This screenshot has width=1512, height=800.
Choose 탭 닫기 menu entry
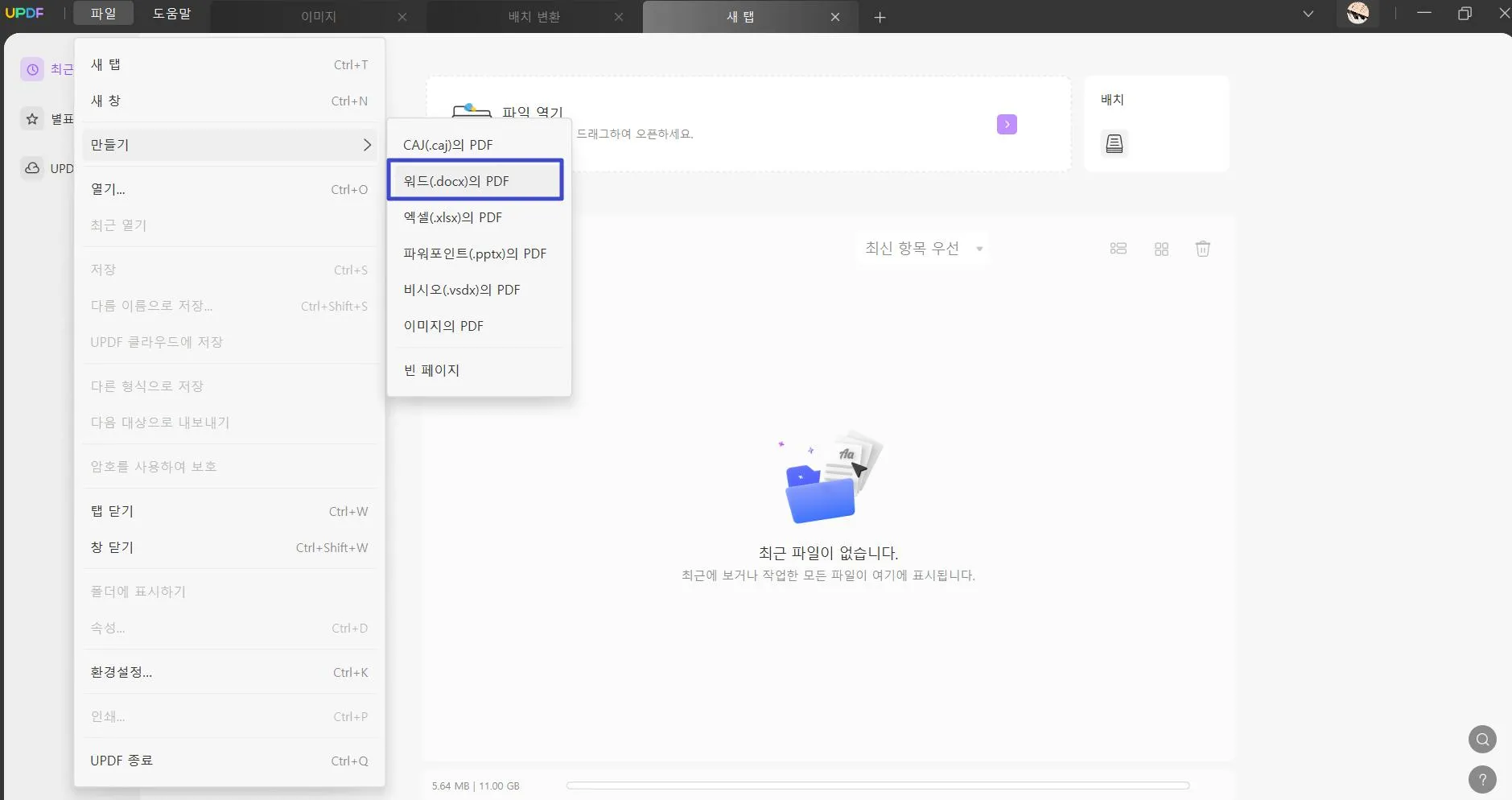[x=229, y=511]
